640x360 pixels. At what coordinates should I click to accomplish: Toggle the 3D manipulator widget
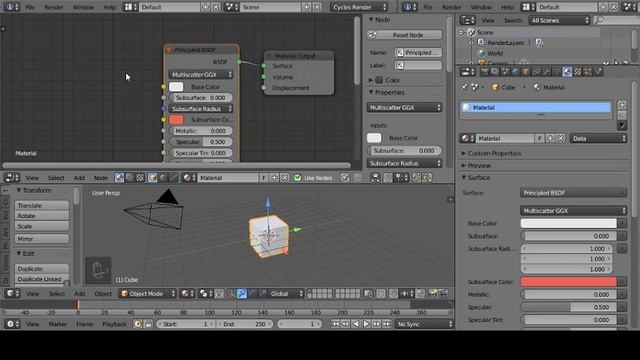point(231,293)
